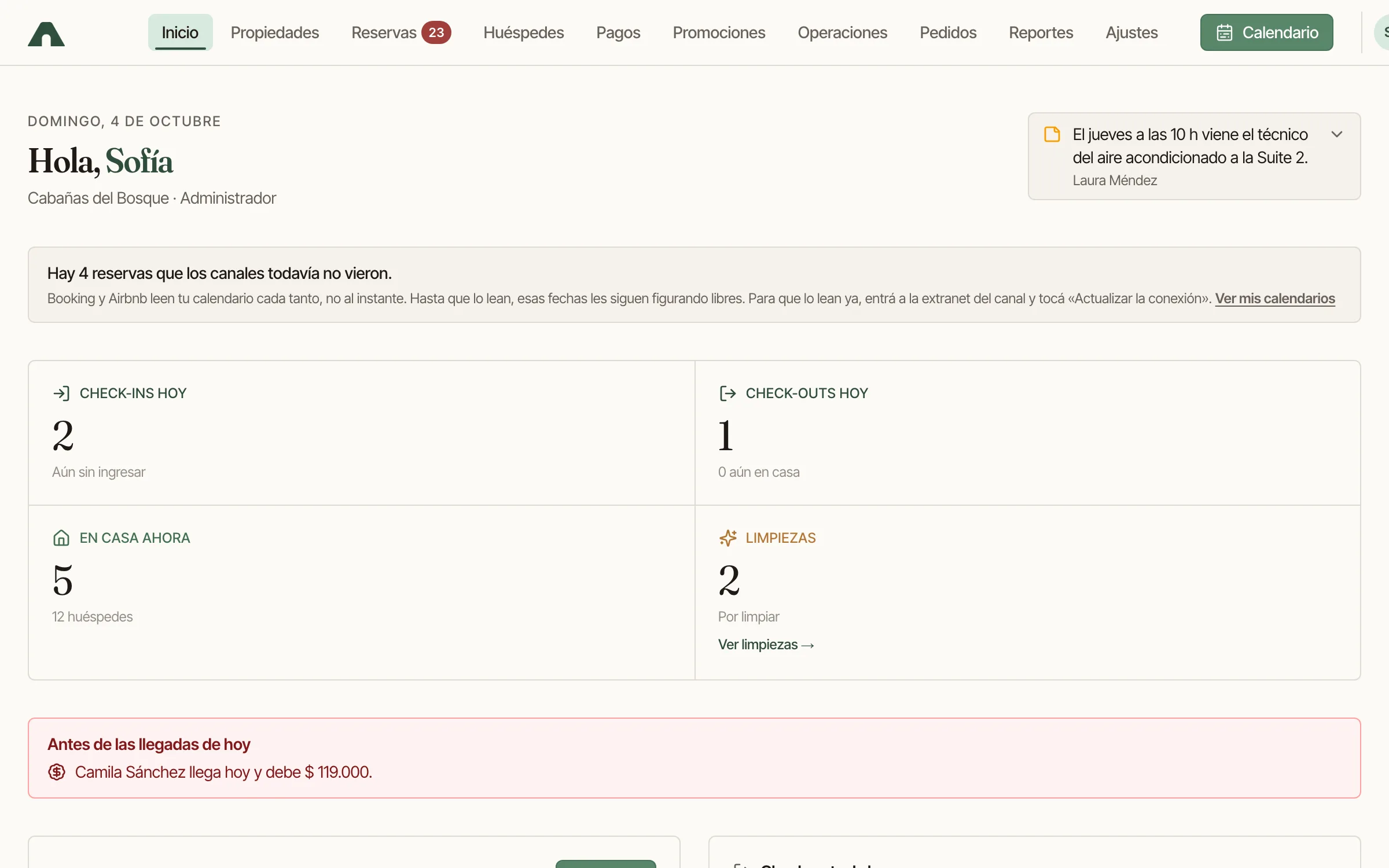The image size is (1389, 868).
Task: Click the check-outs exit icon
Action: (727, 393)
